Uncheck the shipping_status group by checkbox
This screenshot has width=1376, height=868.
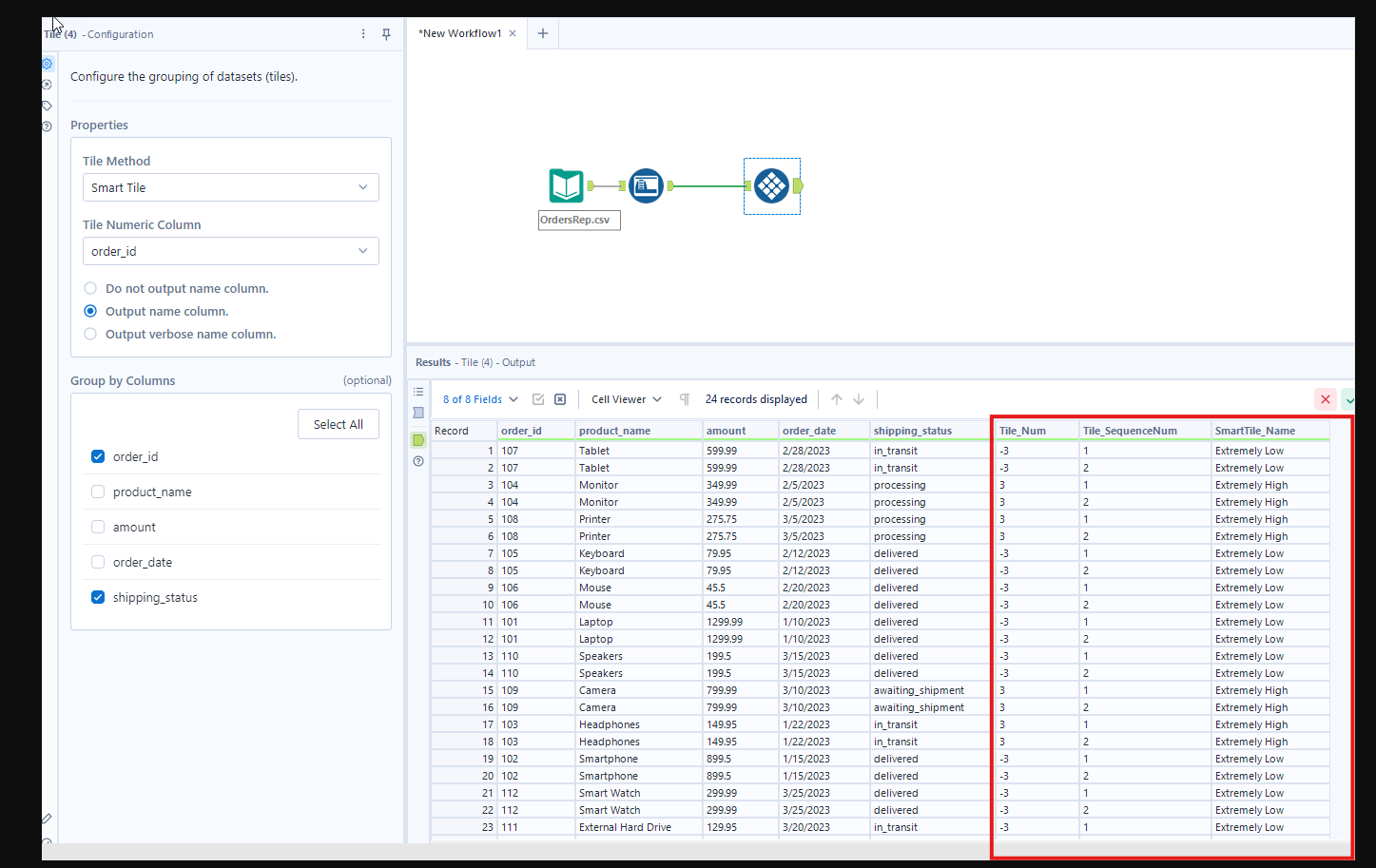point(98,597)
